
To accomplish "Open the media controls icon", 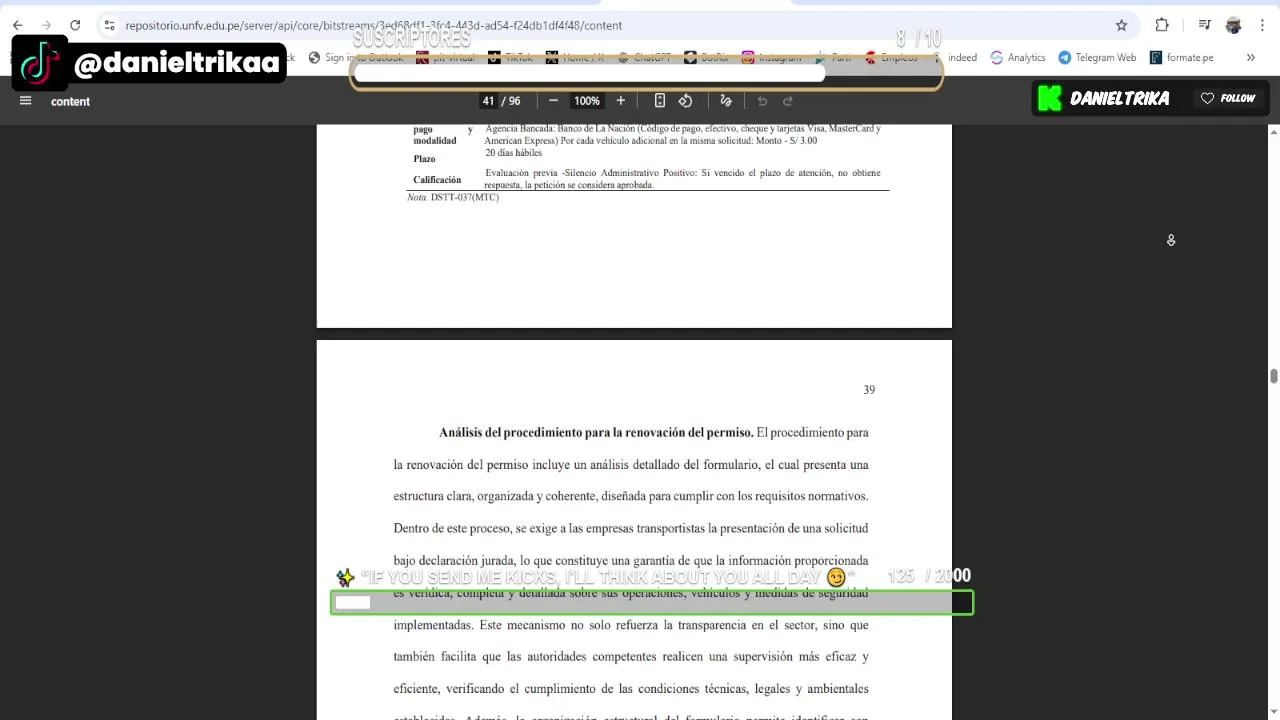I will tap(1205, 25).
